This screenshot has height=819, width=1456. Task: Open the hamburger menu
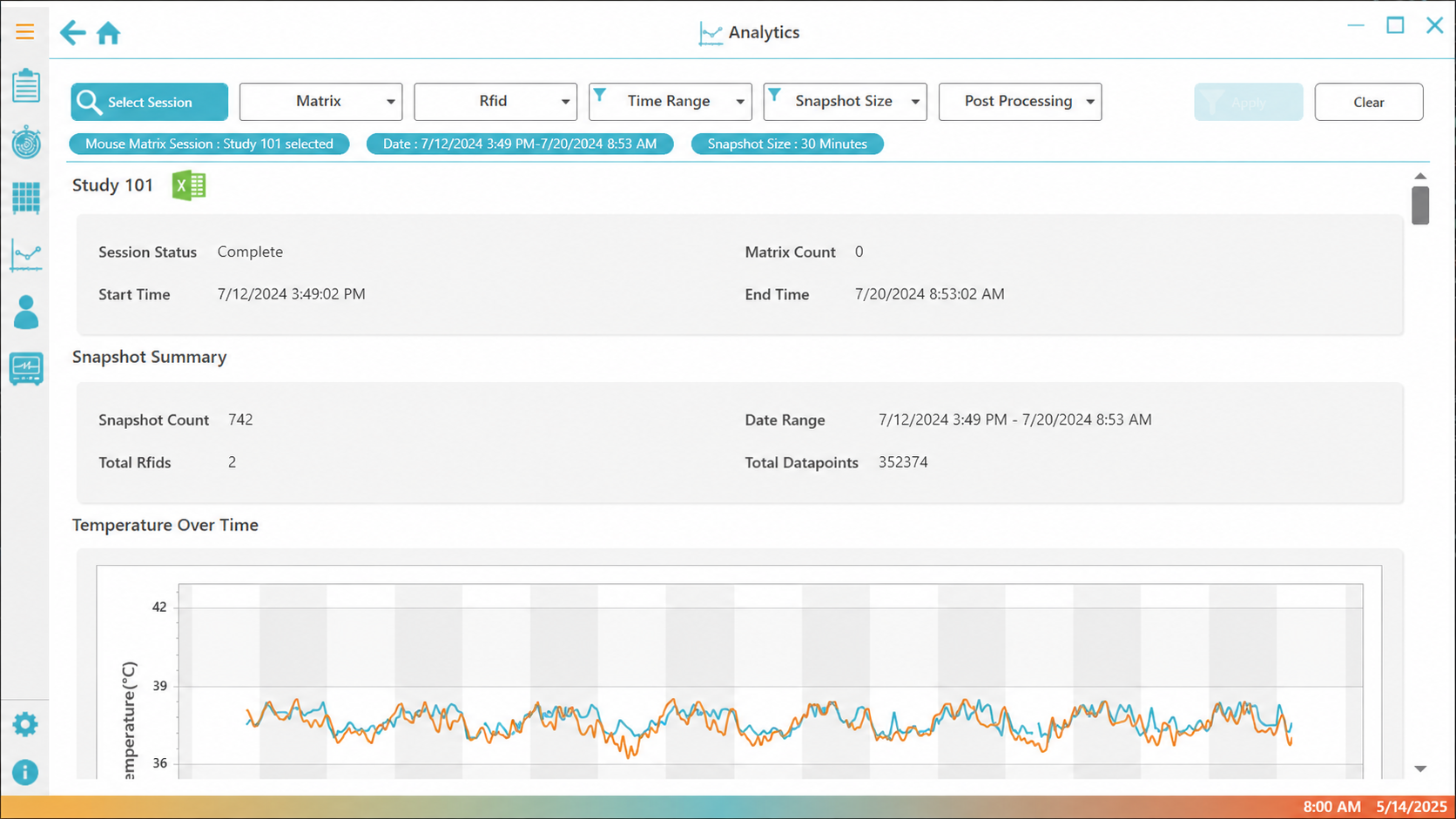pos(24,32)
